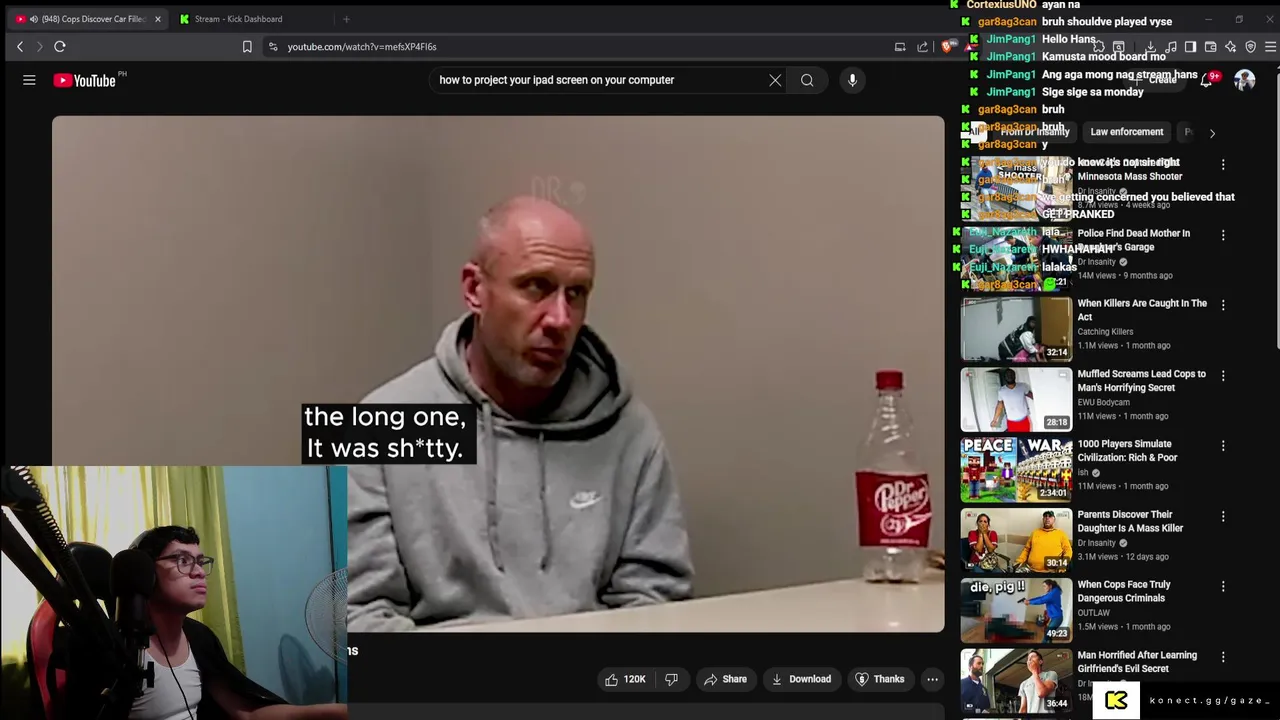Open the YouTube guide hamburger menu
Image resolution: width=1280 pixels, height=720 pixels.
(29, 80)
